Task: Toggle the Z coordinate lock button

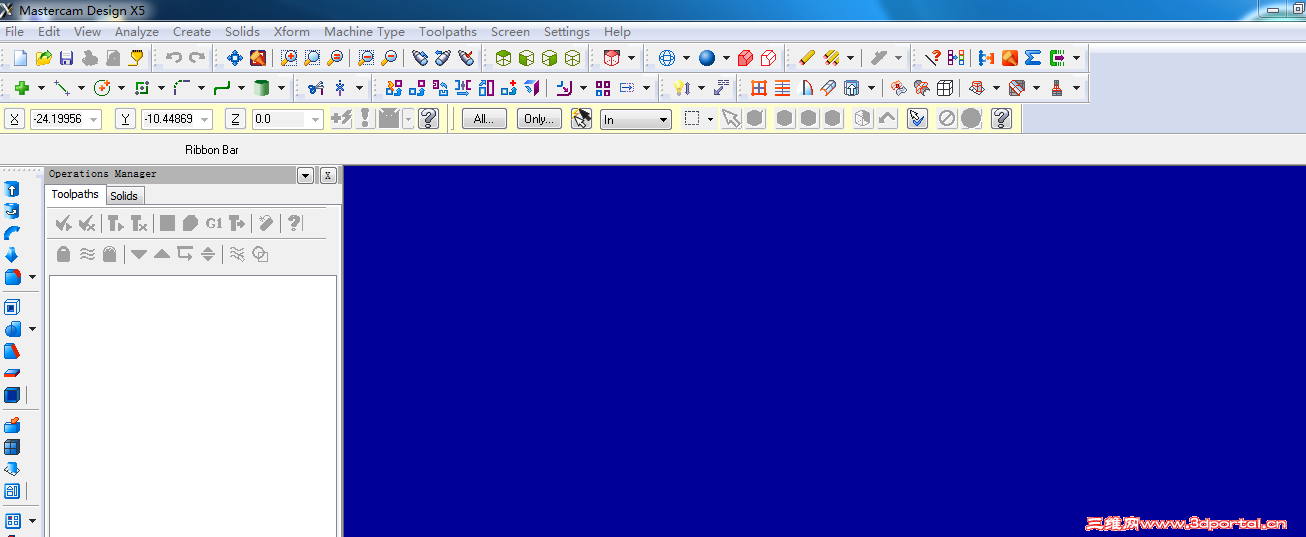Action: (x=235, y=119)
